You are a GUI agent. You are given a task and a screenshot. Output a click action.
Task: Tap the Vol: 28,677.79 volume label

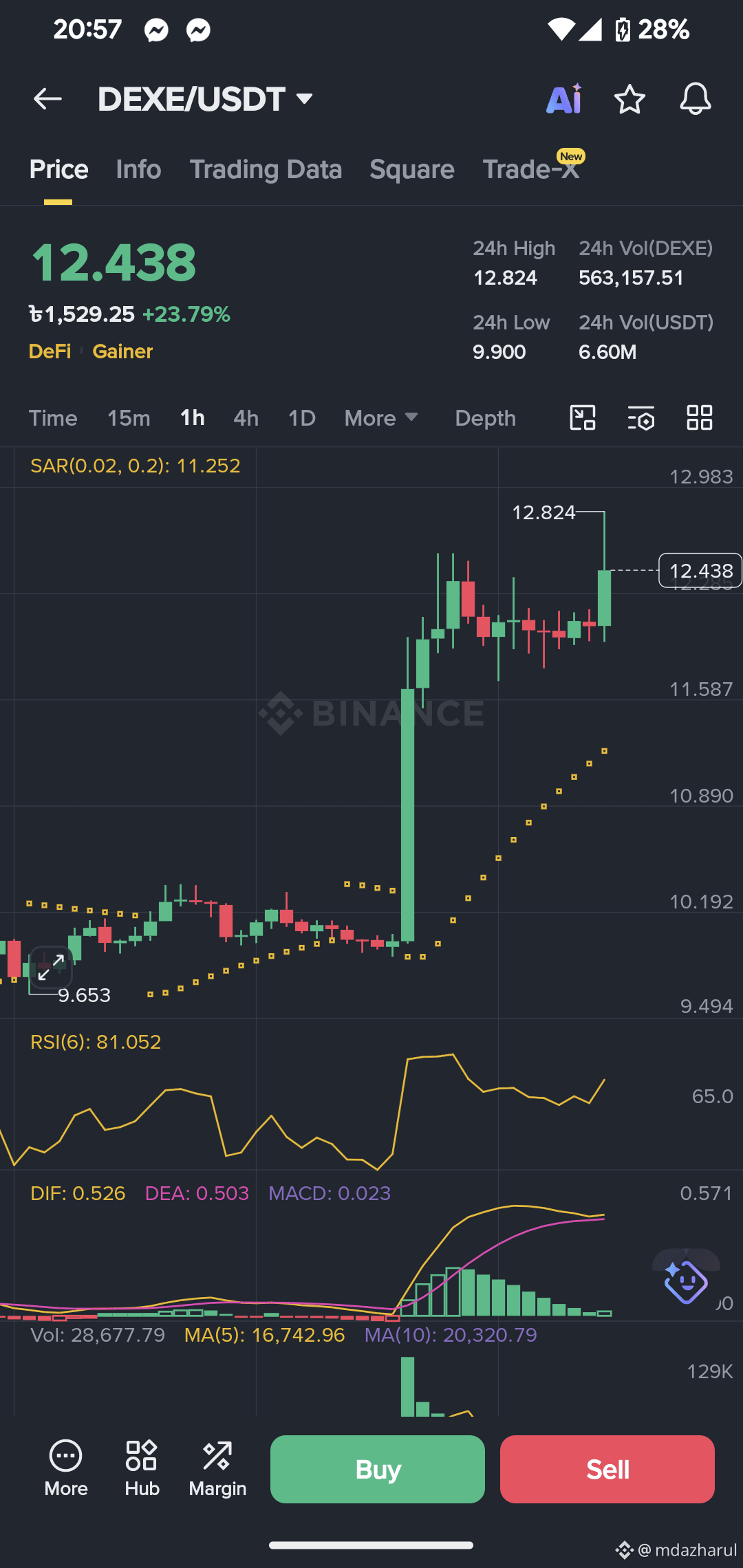click(98, 1335)
